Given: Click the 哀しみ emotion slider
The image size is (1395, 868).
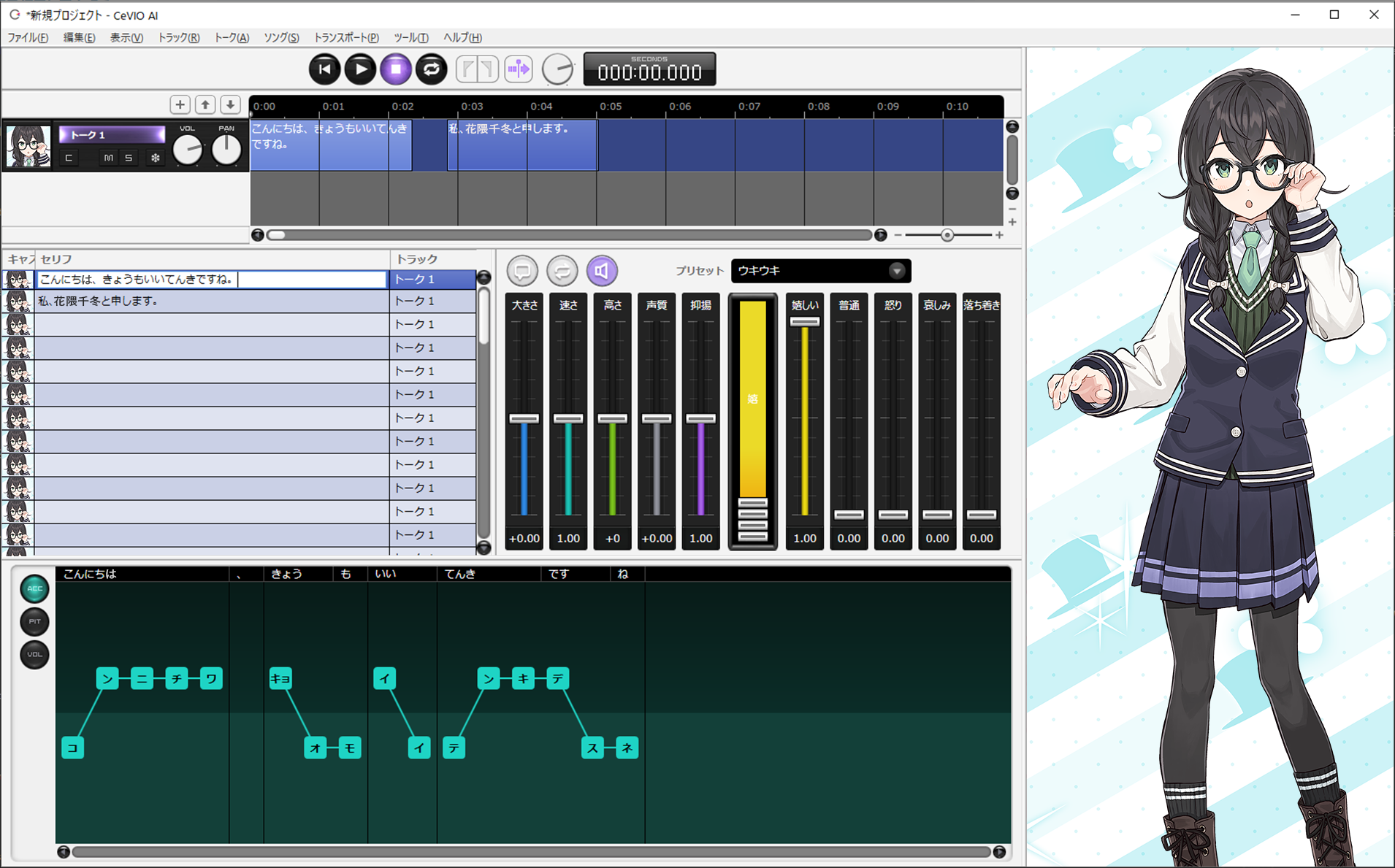Looking at the screenshot, I should coord(937,515).
